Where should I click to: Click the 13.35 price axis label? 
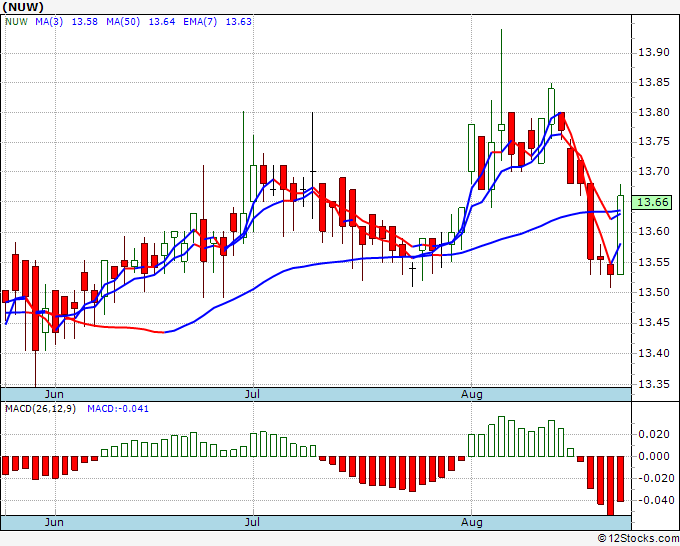pyautogui.click(x=654, y=384)
